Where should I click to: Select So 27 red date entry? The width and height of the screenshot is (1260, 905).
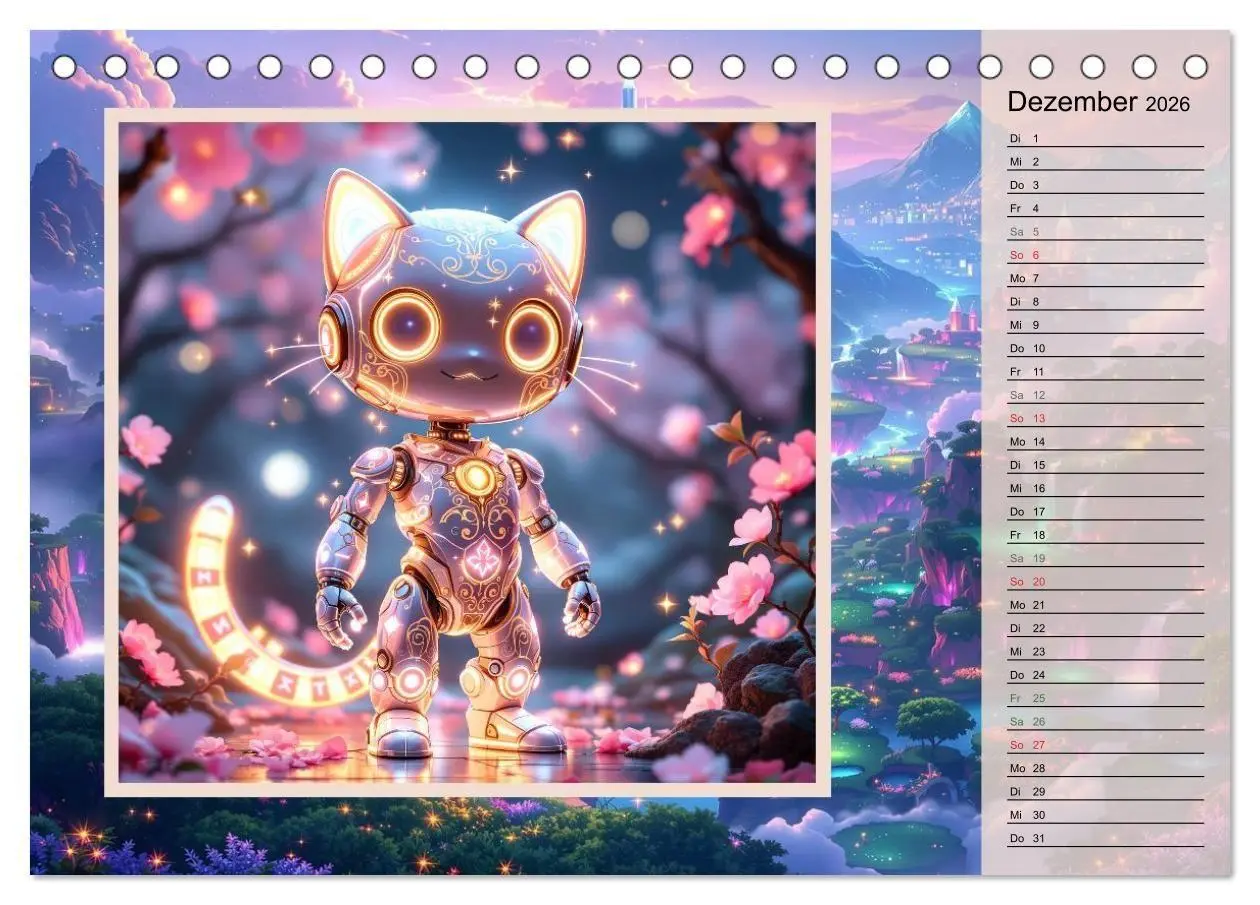click(x=1105, y=745)
